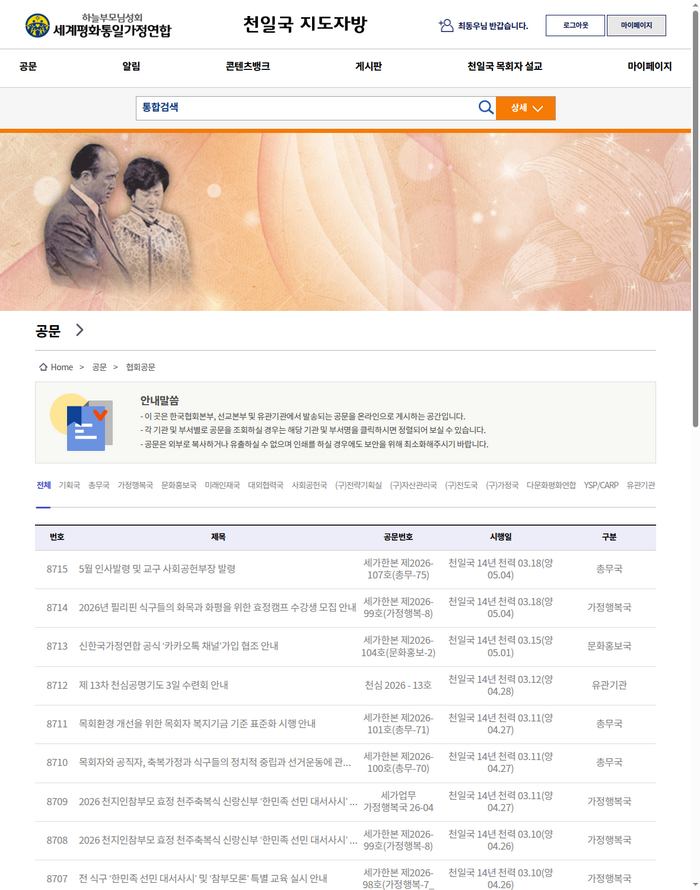Click the 로그아웃 button

tap(575, 26)
